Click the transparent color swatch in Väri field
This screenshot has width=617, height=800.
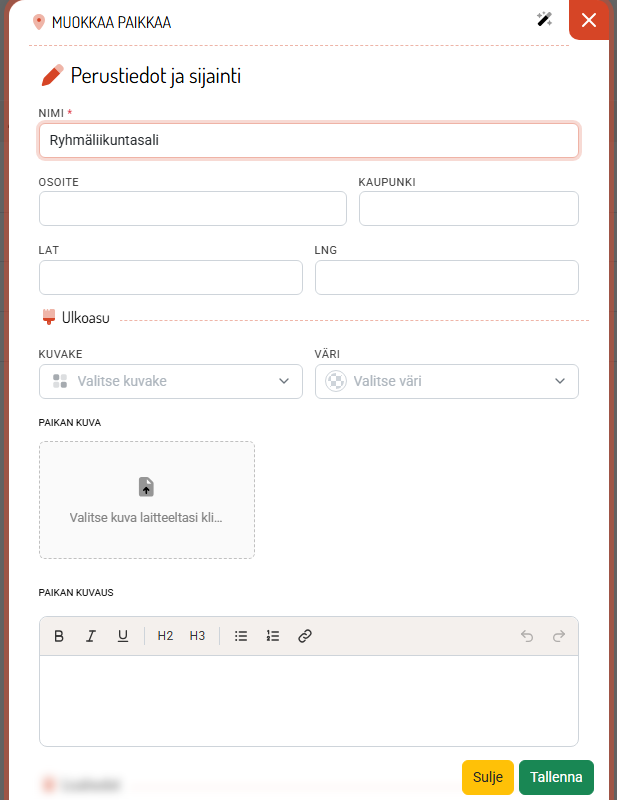coord(336,381)
